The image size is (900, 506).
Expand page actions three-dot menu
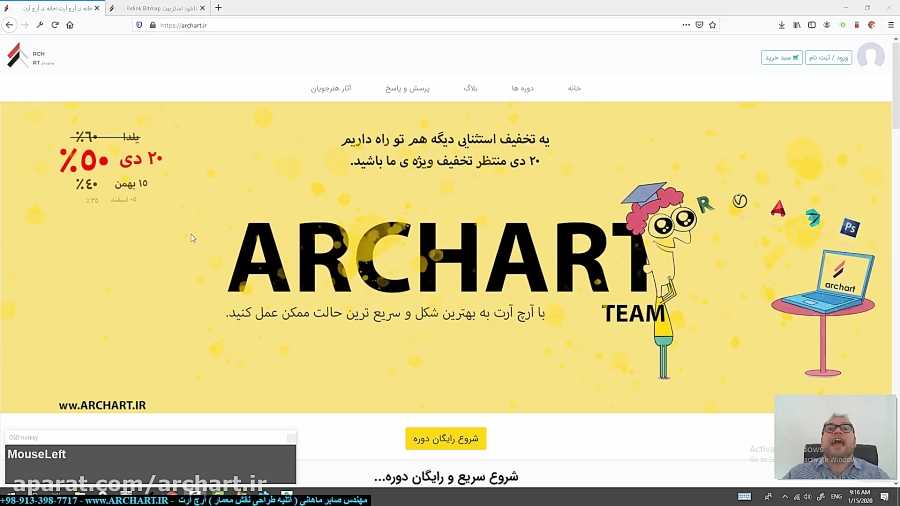click(x=685, y=25)
